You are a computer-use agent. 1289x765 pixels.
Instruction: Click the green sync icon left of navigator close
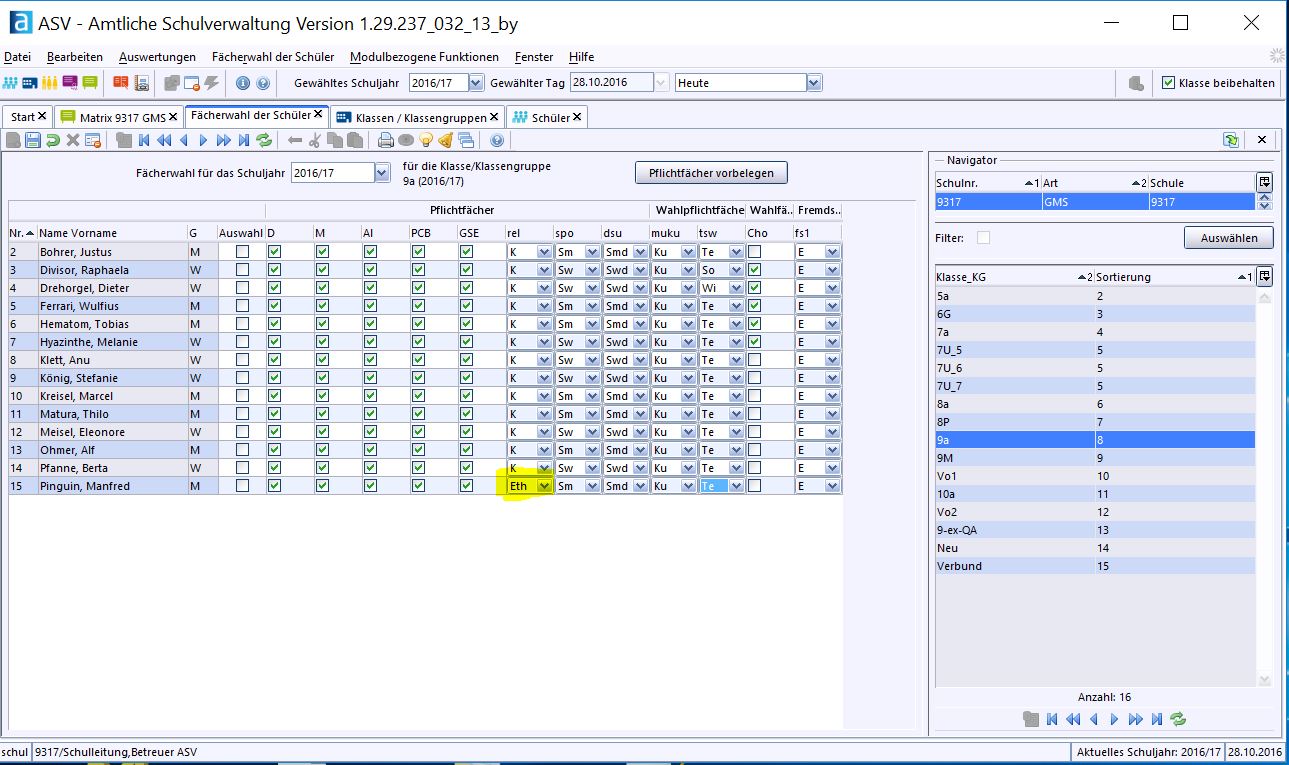coord(1231,141)
